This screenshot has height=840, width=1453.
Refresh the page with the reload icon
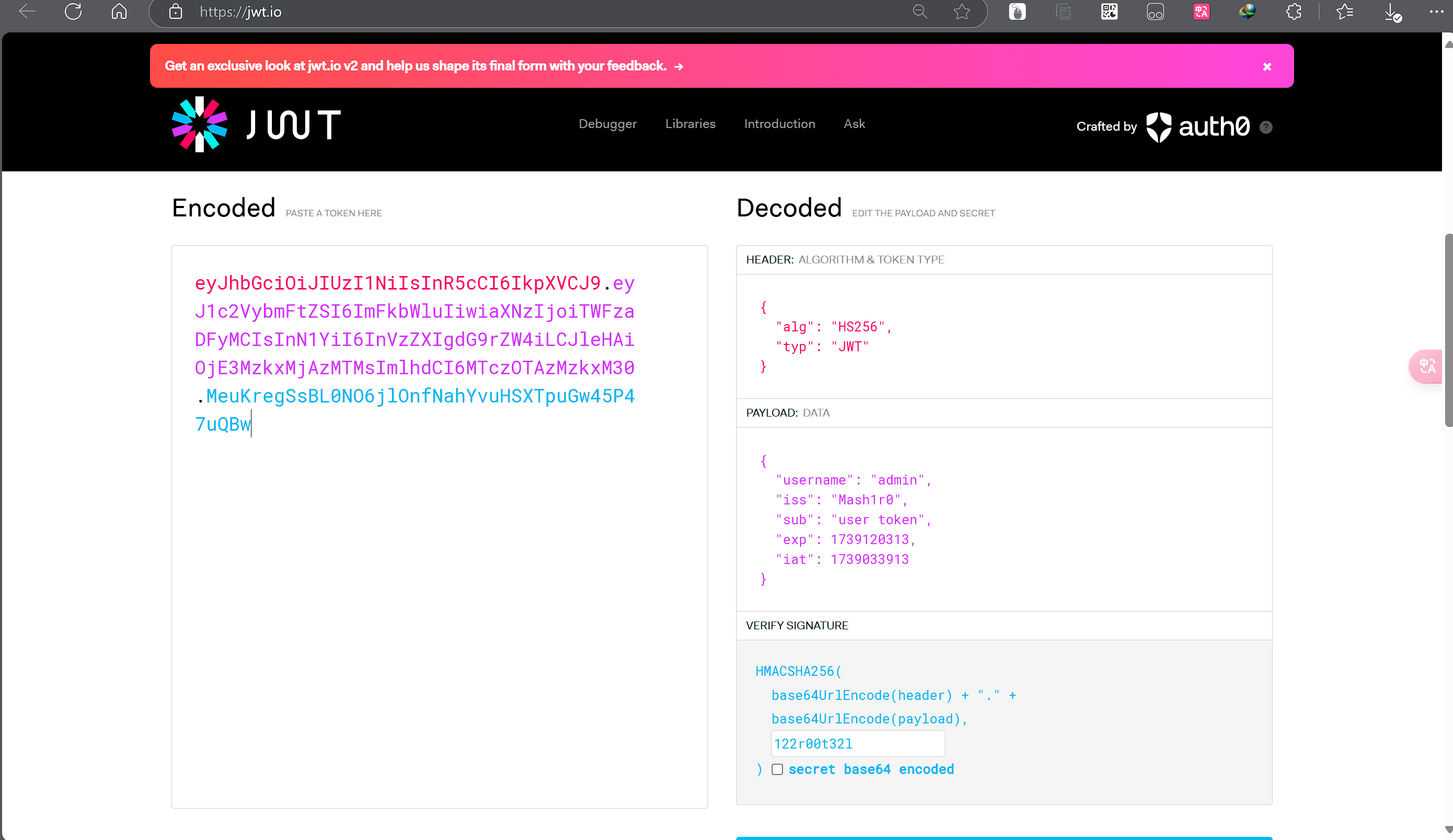pos(73,11)
